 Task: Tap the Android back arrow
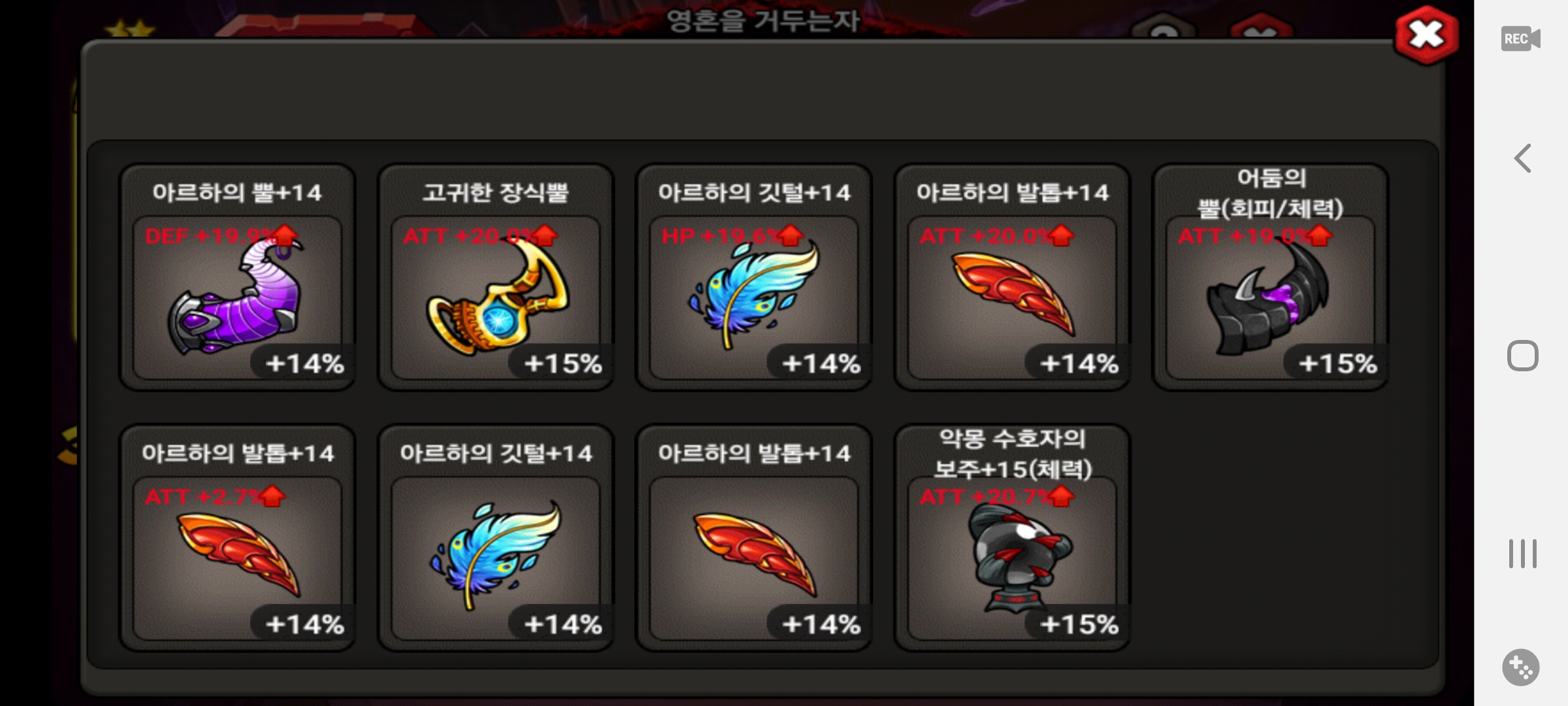[1523, 158]
